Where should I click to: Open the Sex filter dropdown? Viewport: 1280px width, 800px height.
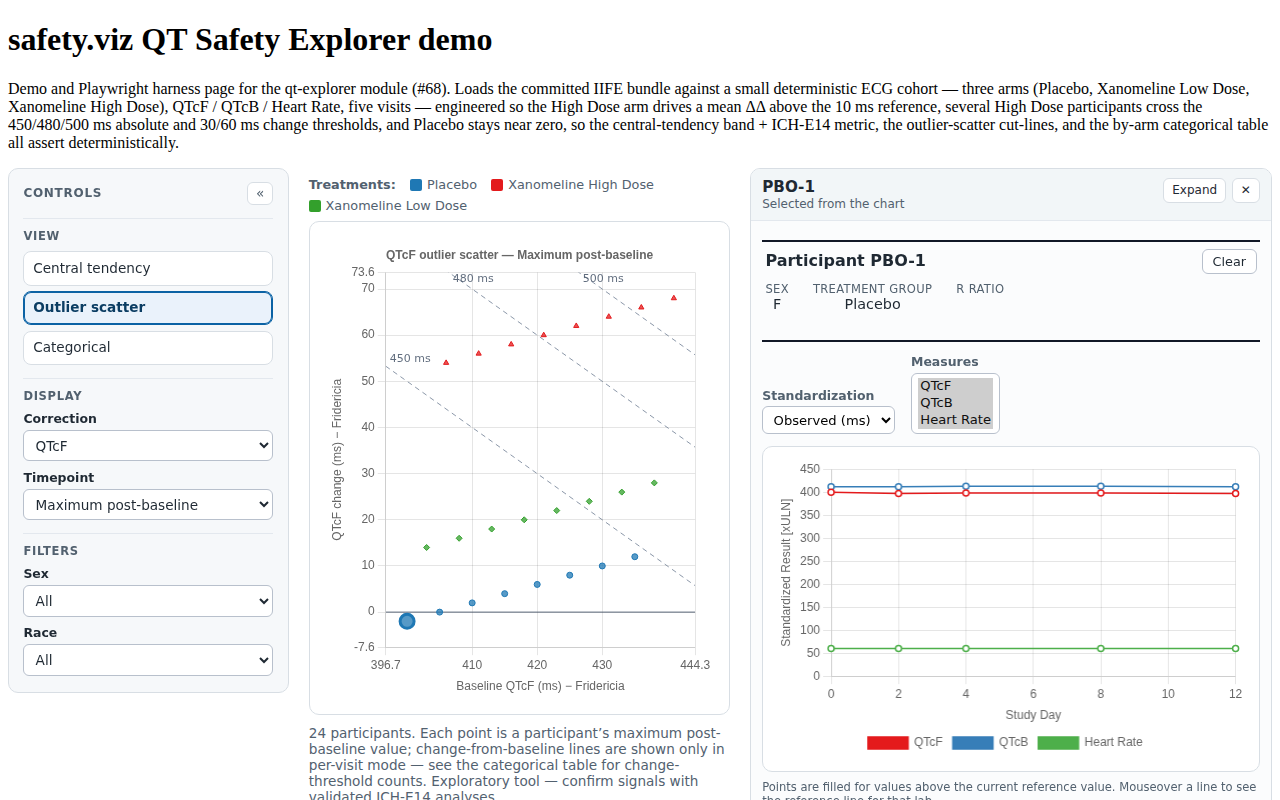point(148,601)
